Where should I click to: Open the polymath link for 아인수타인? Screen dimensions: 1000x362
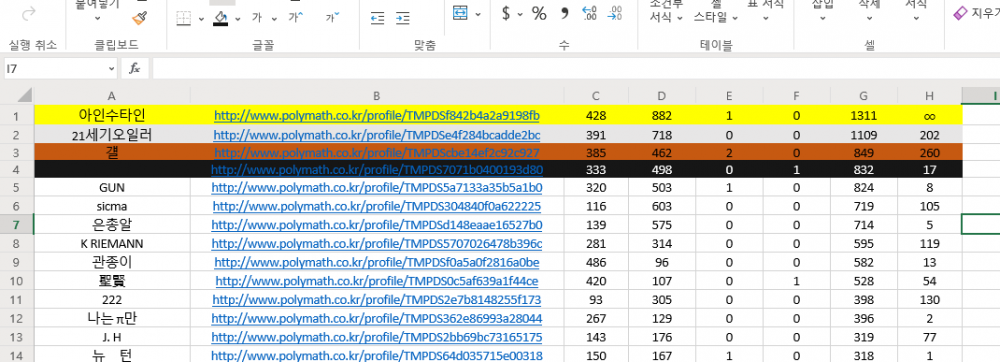[x=377, y=115]
